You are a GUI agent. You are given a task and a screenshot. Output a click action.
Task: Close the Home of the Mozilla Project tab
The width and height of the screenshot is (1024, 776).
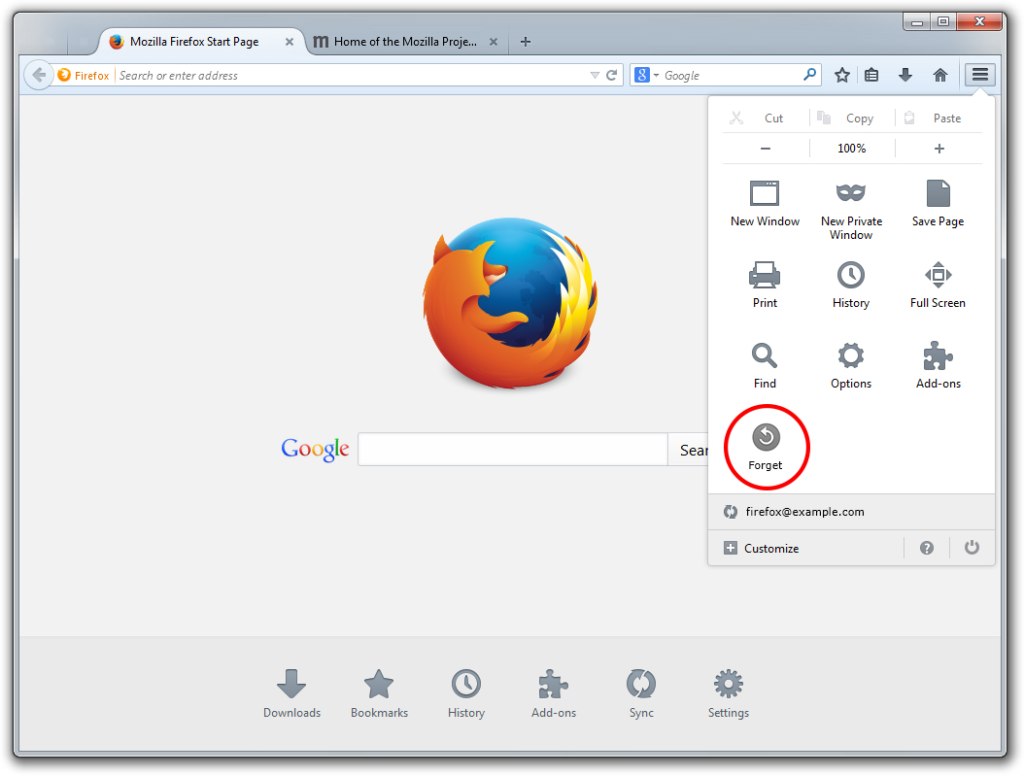[x=494, y=42]
